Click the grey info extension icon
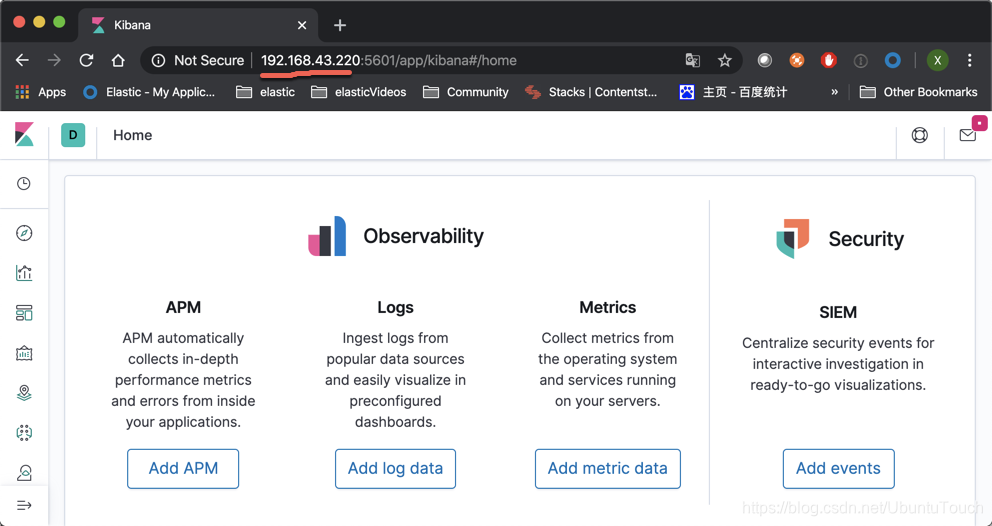Screen dimensions: 992x526 coord(860,61)
